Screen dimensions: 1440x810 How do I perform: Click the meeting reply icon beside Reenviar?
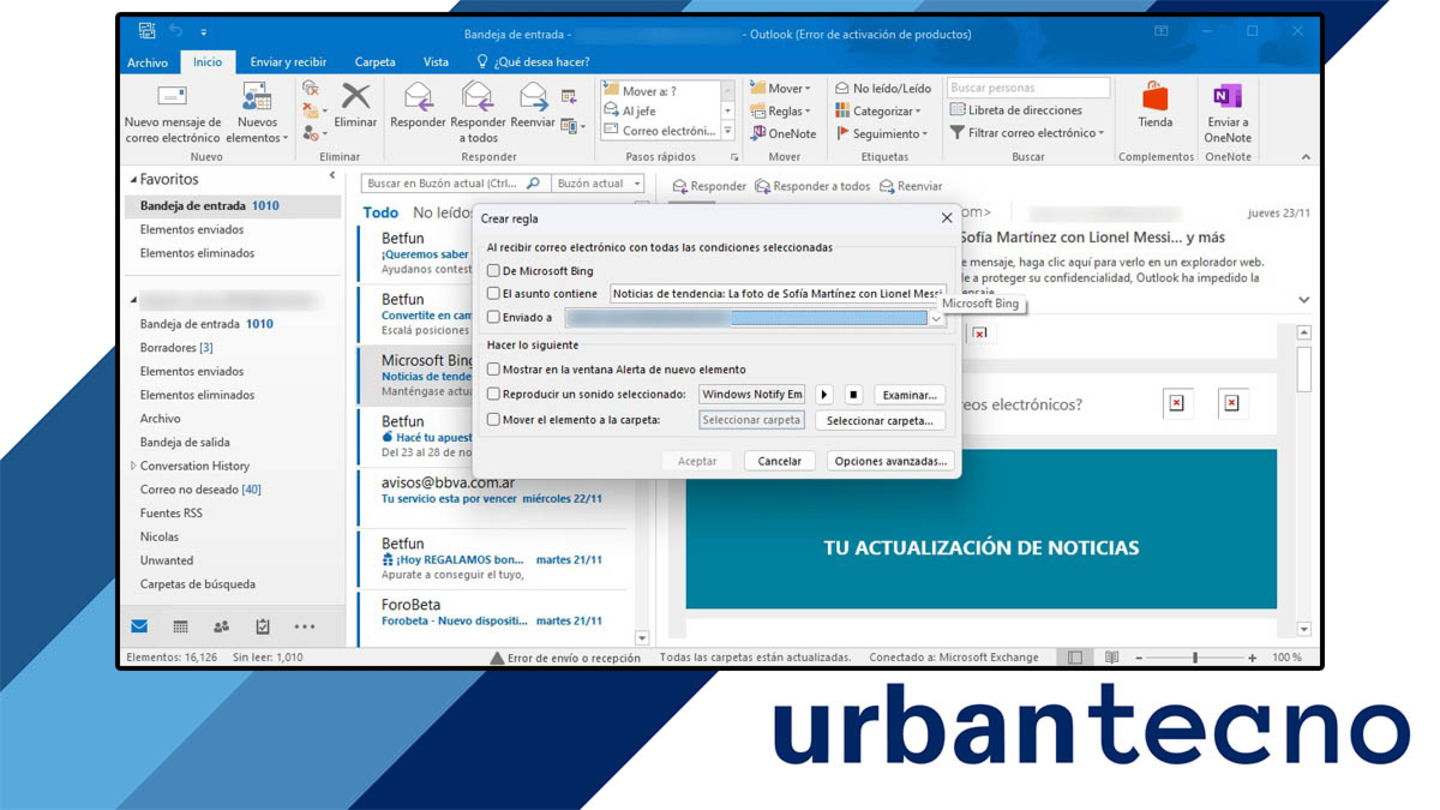(568, 97)
